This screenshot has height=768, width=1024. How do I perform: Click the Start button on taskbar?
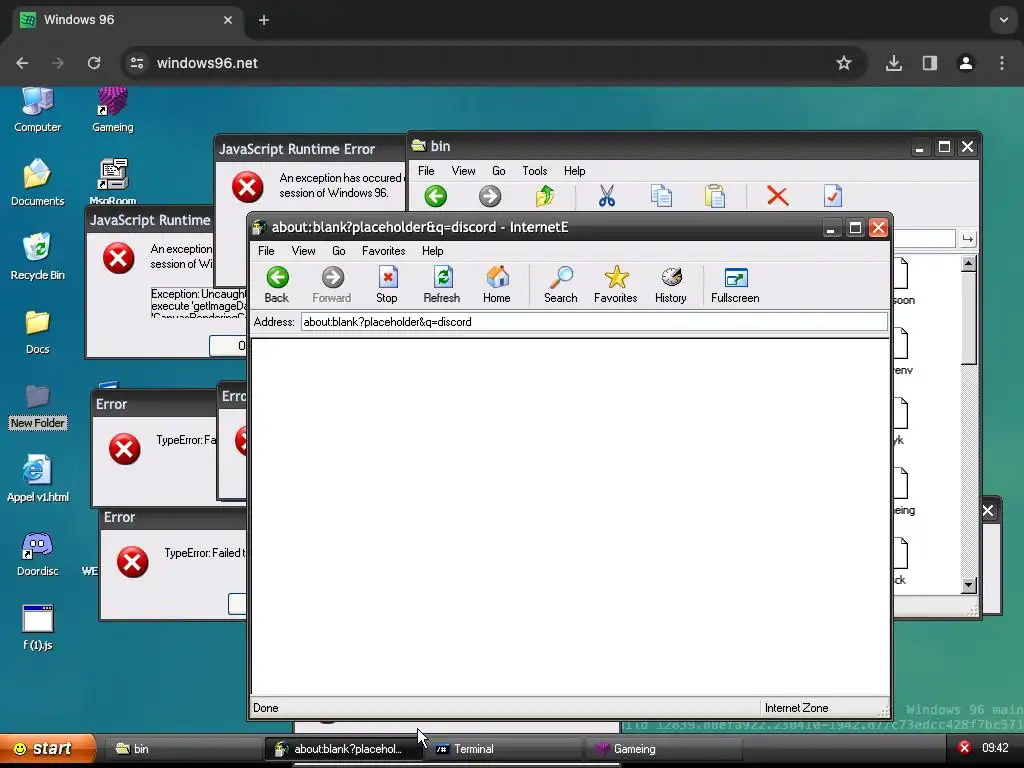click(x=47, y=748)
